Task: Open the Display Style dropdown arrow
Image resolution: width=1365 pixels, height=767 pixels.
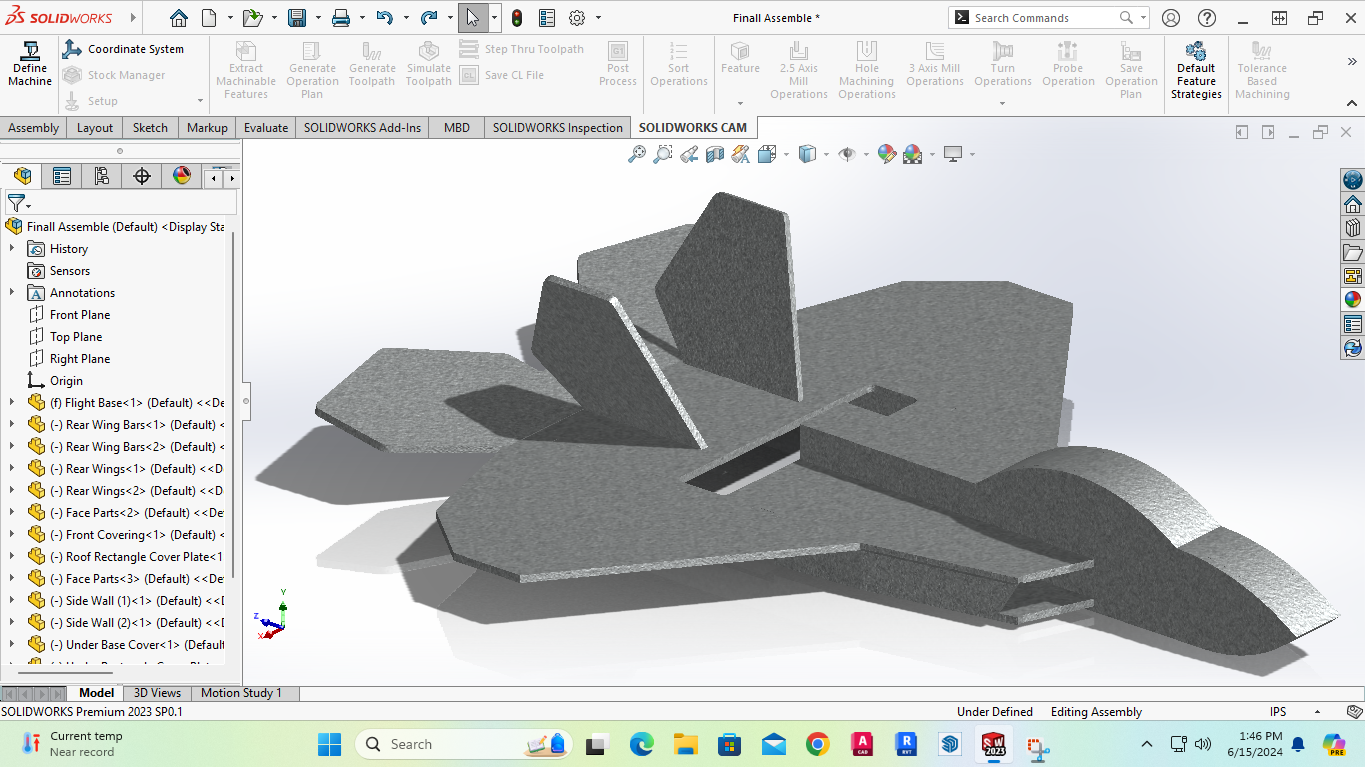Action: pos(826,155)
